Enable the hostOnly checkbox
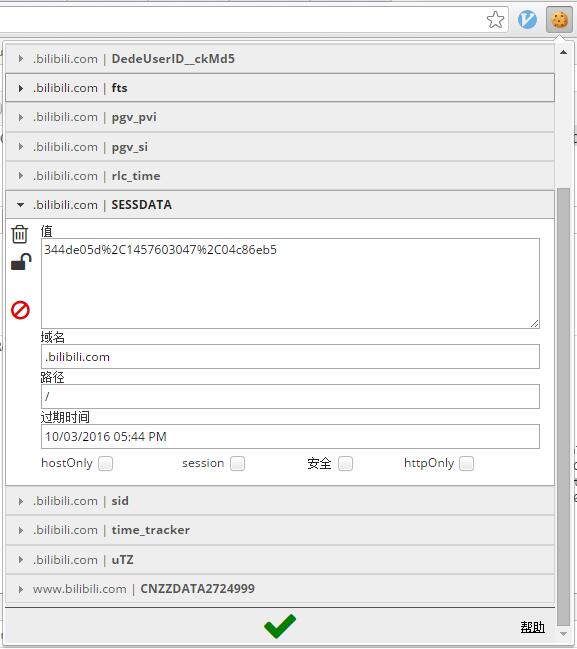Viewport: 577px width, 649px height. [x=106, y=464]
